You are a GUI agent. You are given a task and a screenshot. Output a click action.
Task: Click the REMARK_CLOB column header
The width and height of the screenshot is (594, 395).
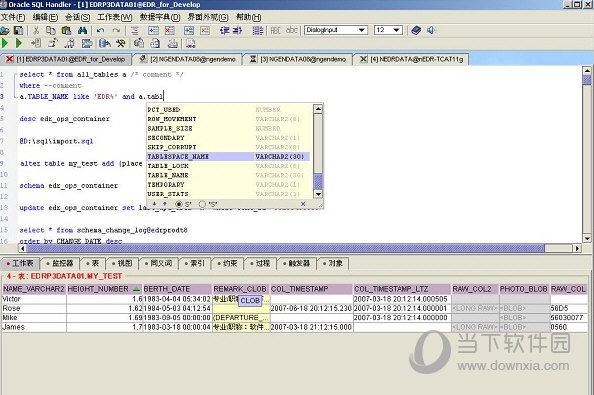pos(241,289)
